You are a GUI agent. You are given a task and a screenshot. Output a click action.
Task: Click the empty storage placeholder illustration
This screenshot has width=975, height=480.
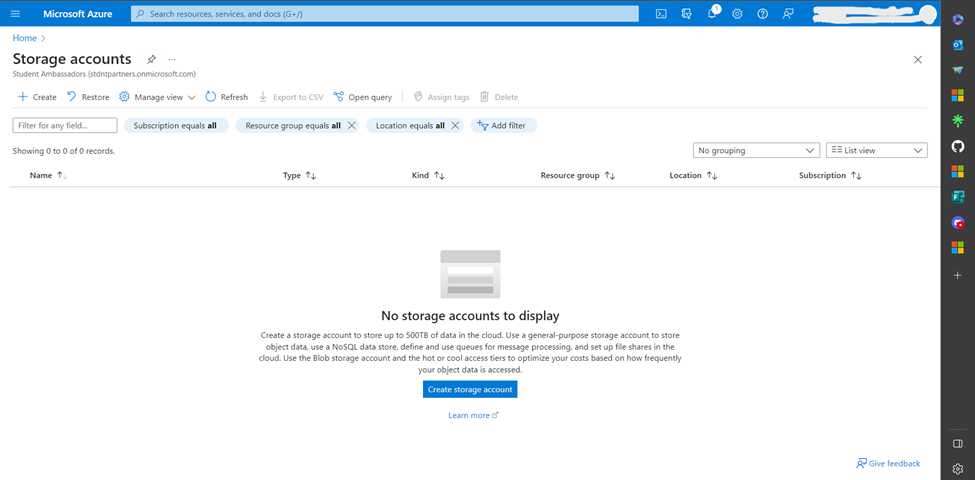coord(470,274)
